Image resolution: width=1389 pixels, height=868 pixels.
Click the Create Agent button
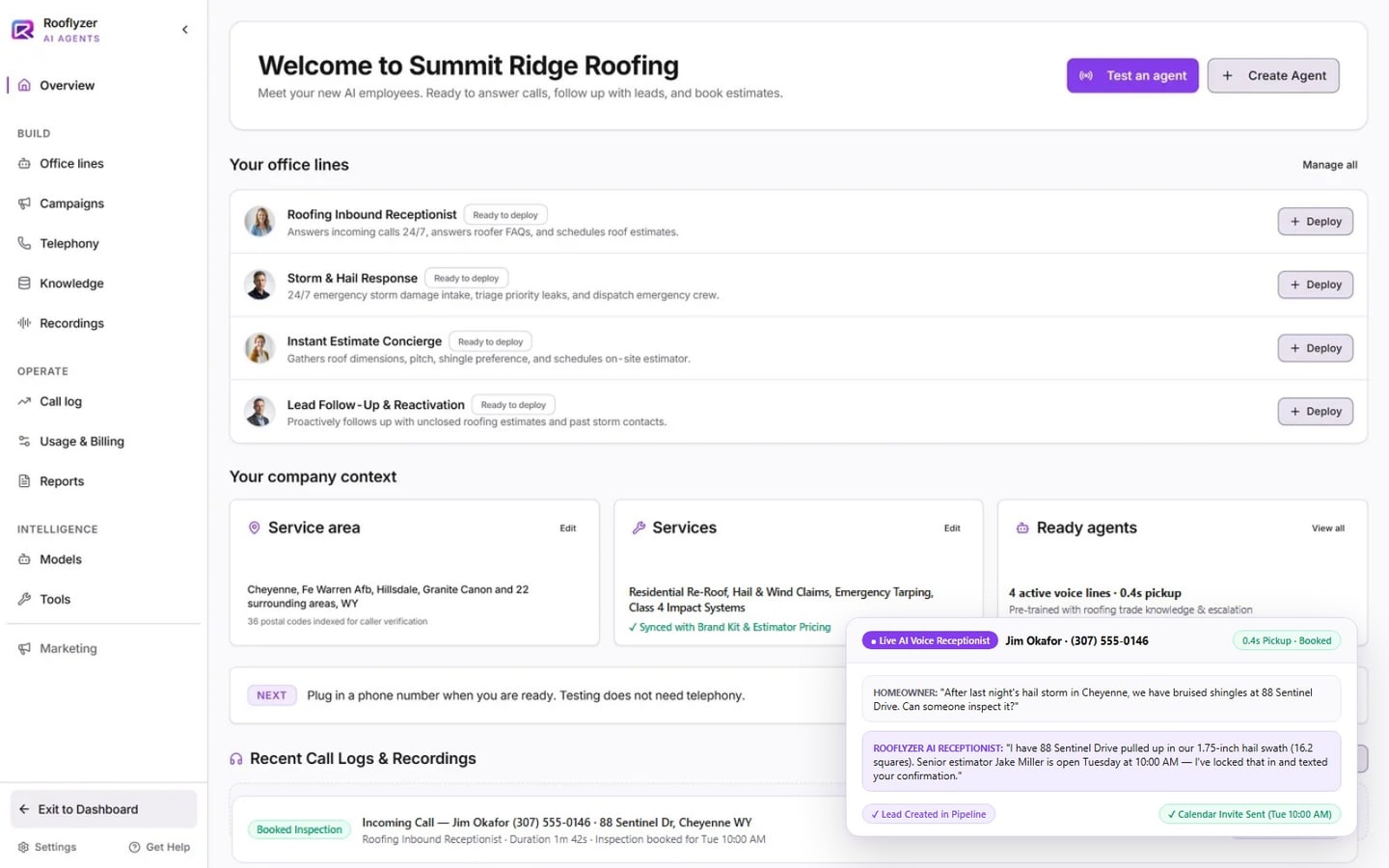click(1273, 75)
